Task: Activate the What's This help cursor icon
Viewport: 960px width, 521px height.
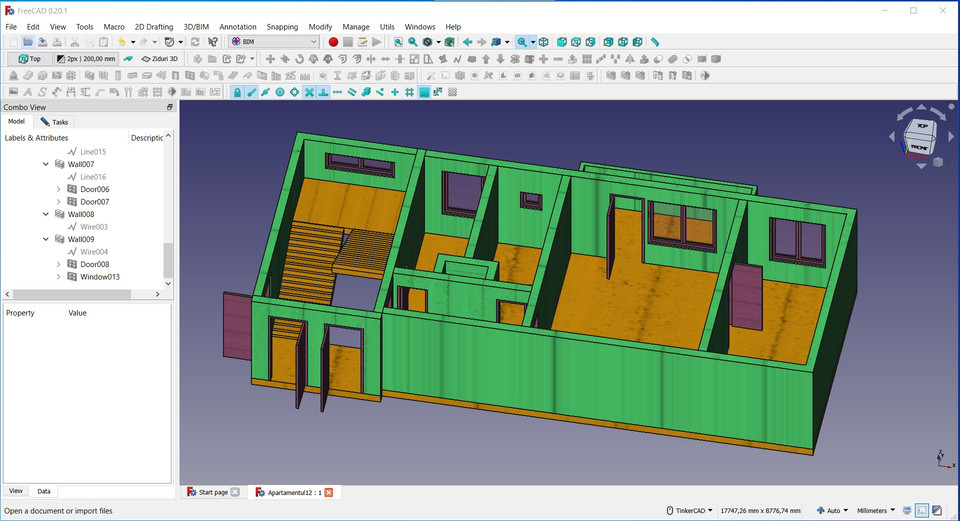Action: click(212, 42)
